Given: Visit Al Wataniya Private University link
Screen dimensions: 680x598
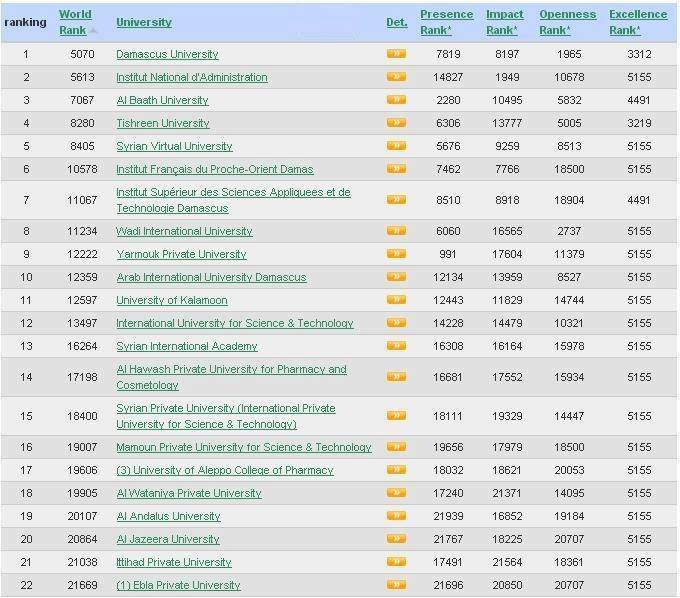Looking at the screenshot, I should (189, 493).
